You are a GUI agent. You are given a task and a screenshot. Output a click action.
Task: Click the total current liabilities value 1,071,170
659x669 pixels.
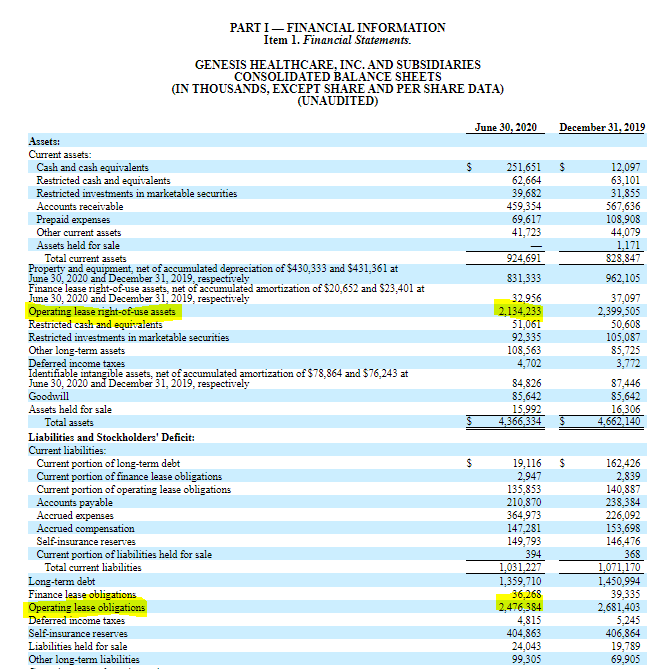click(x=619, y=567)
